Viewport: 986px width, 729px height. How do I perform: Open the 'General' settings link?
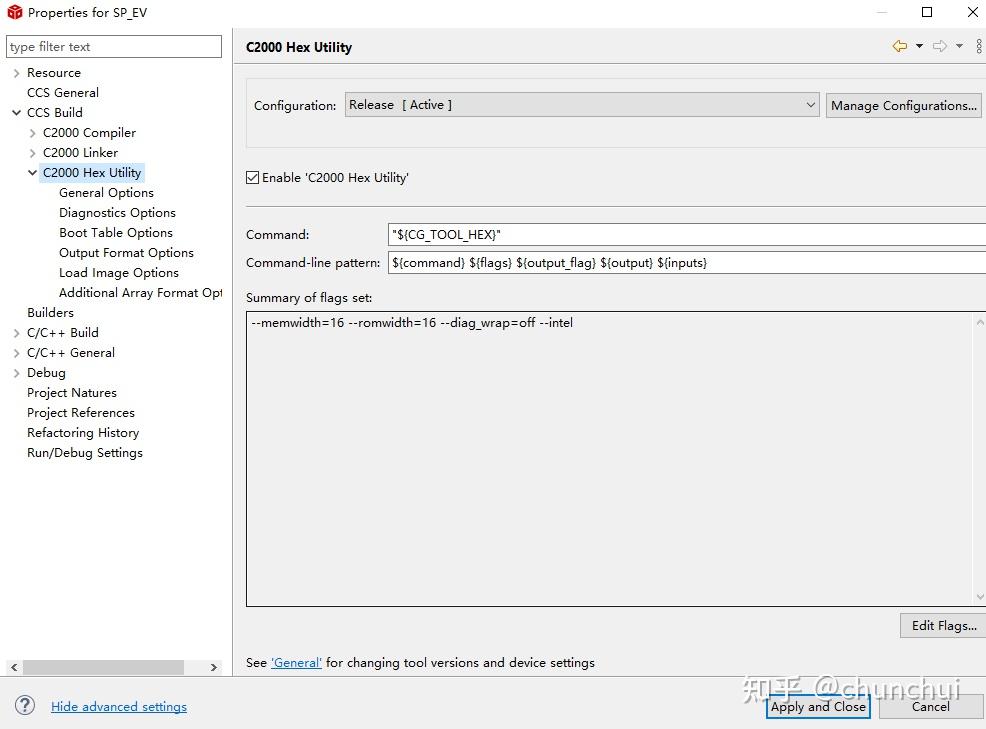point(296,662)
